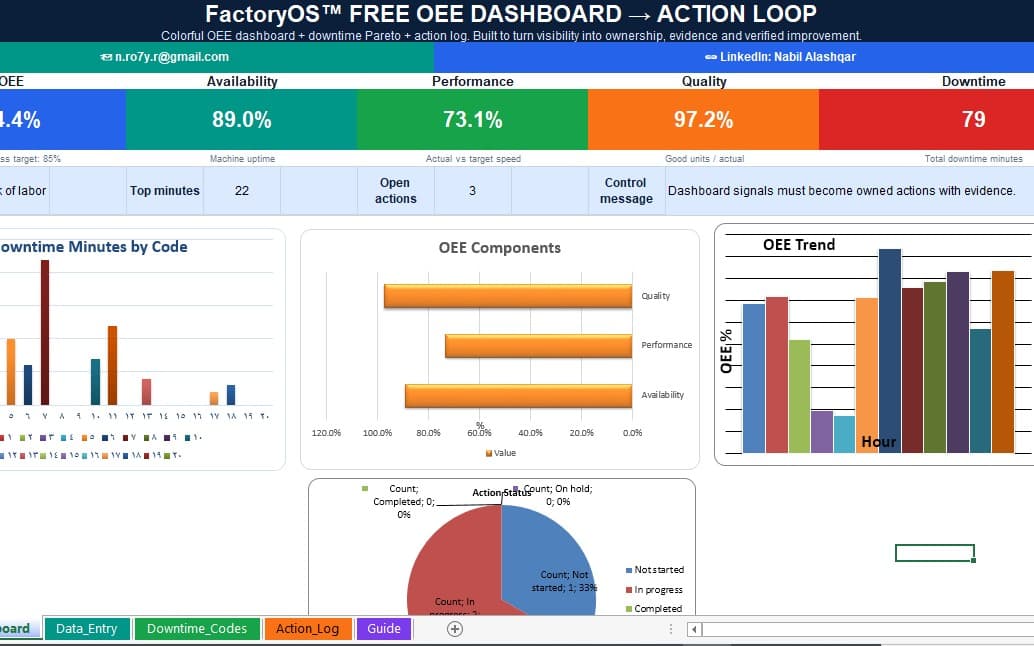Click the Good units / actual caption
Image resolution: width=1034 pixels, height=646 pixels.
coord(704,159)
